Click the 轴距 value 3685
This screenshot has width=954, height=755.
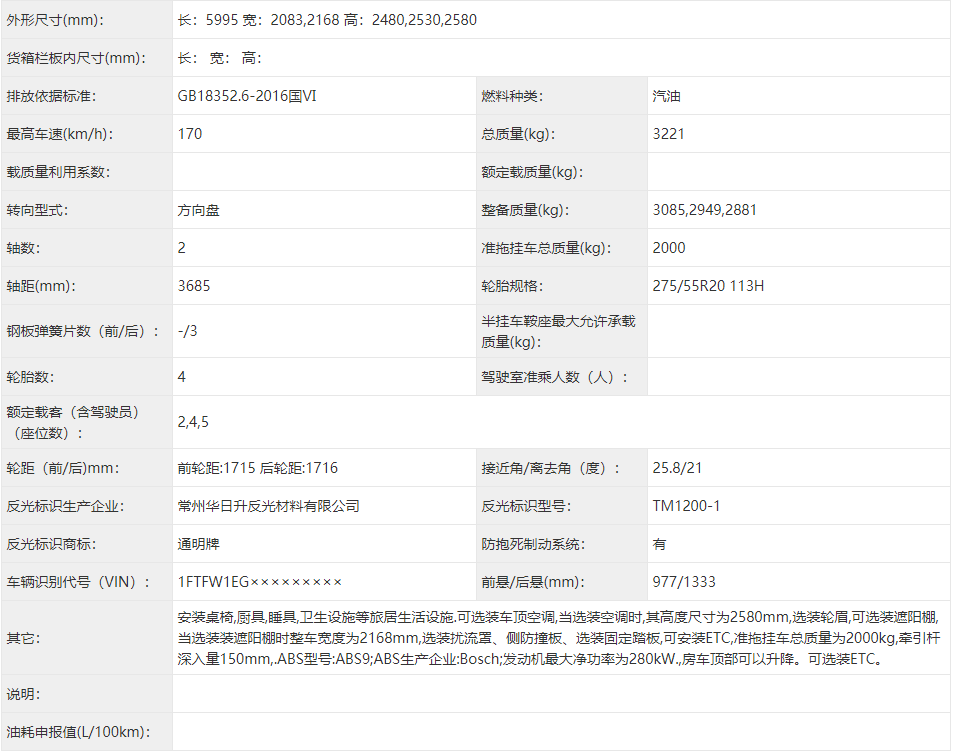click(x=194, y=286)
